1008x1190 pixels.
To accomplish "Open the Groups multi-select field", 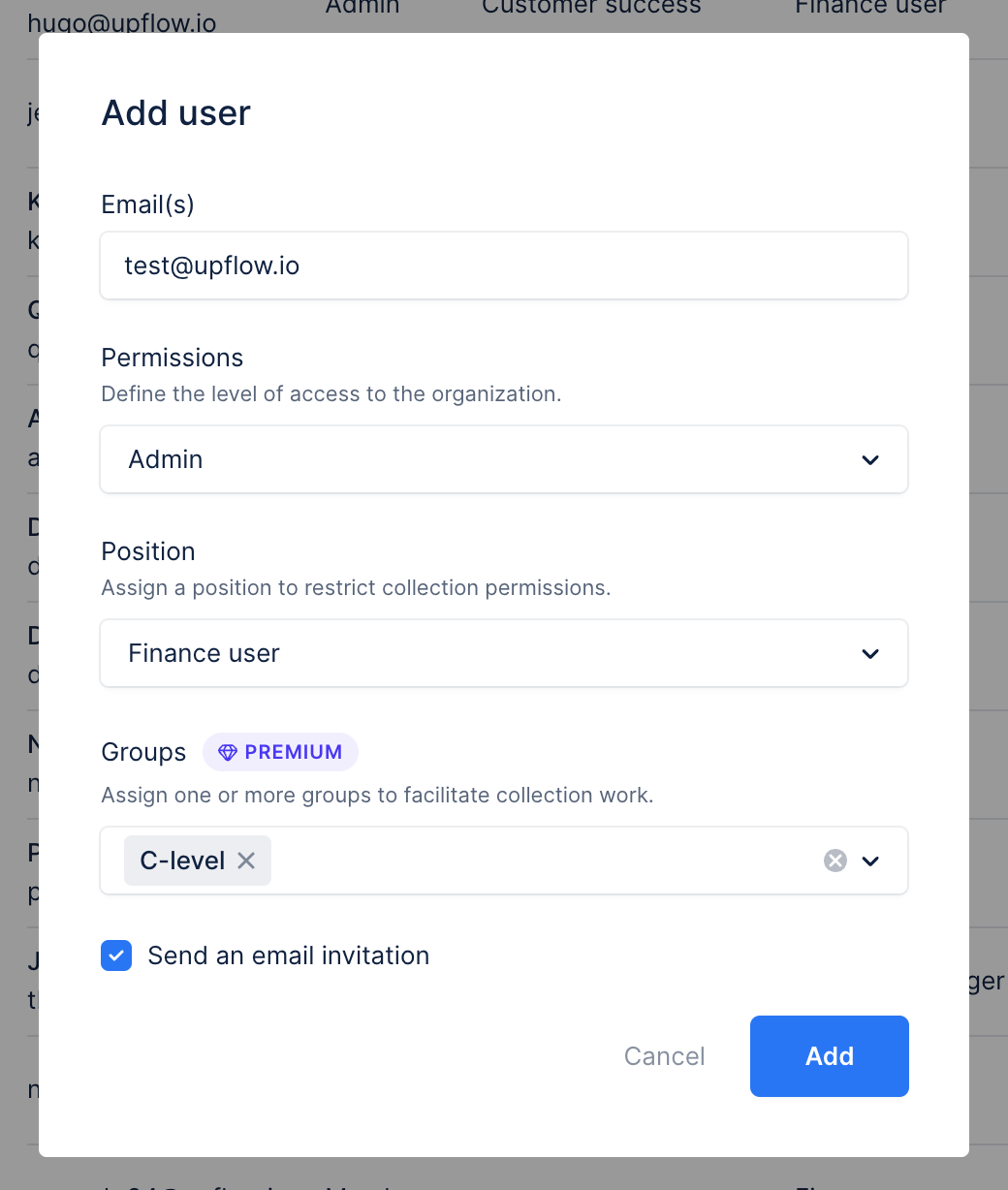I will (543, 861).
